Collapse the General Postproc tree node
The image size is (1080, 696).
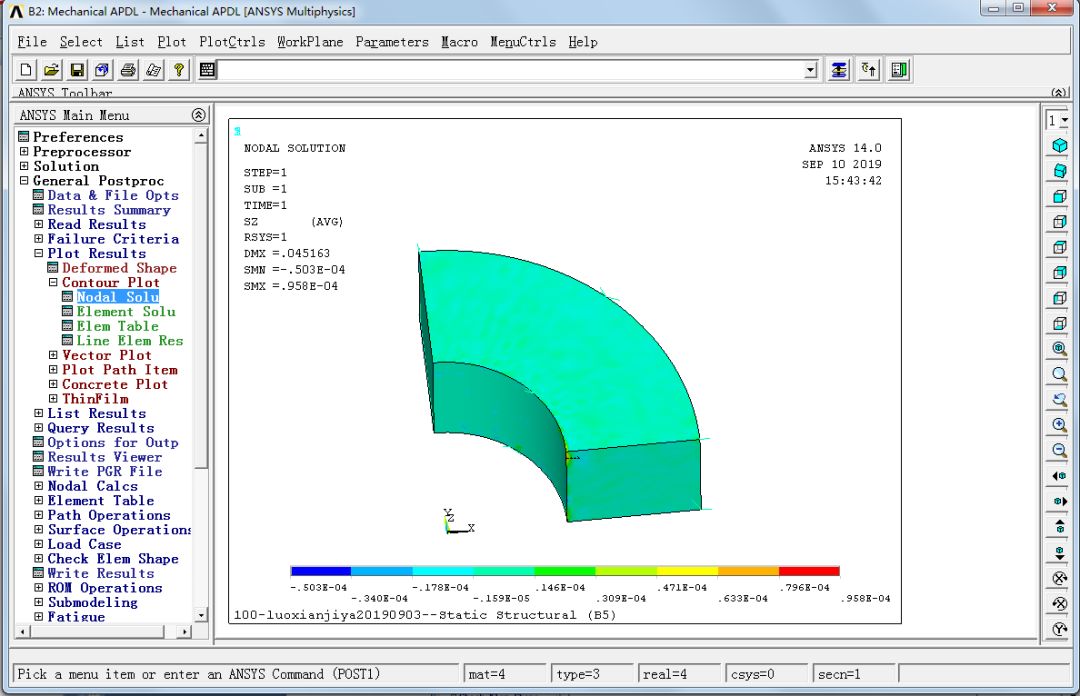click(x=24, y=181)
